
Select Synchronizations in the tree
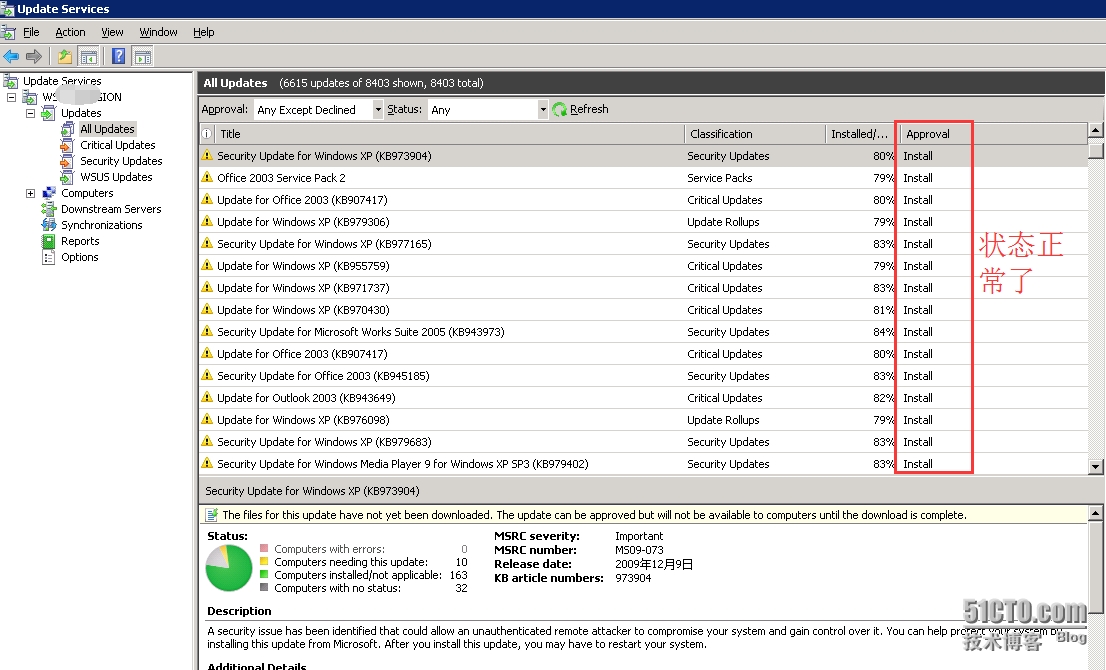click(x=102, y=226)
